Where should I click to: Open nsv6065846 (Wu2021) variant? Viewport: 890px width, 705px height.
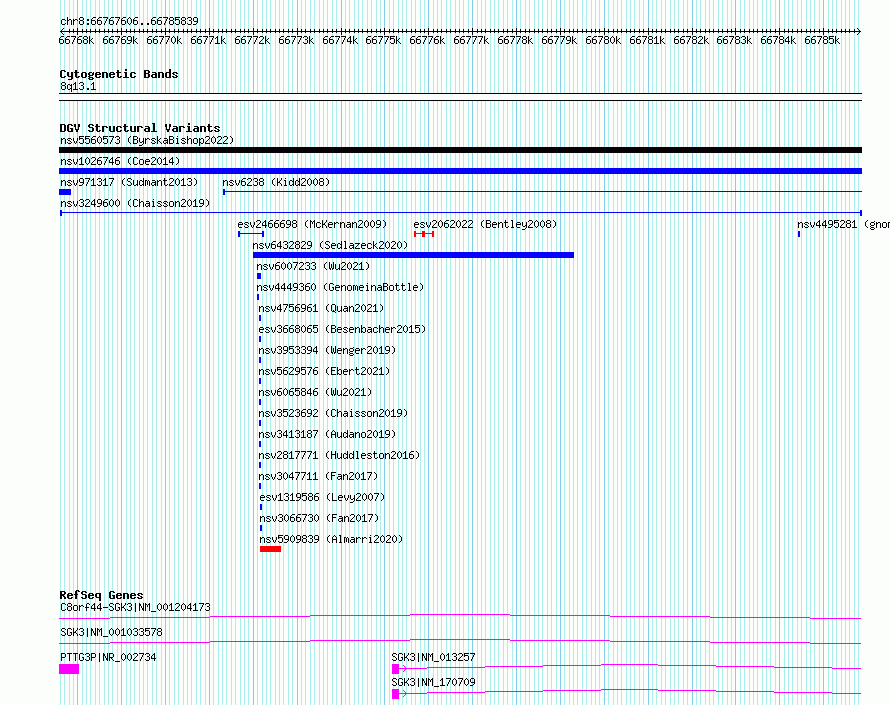pos(316,392)
